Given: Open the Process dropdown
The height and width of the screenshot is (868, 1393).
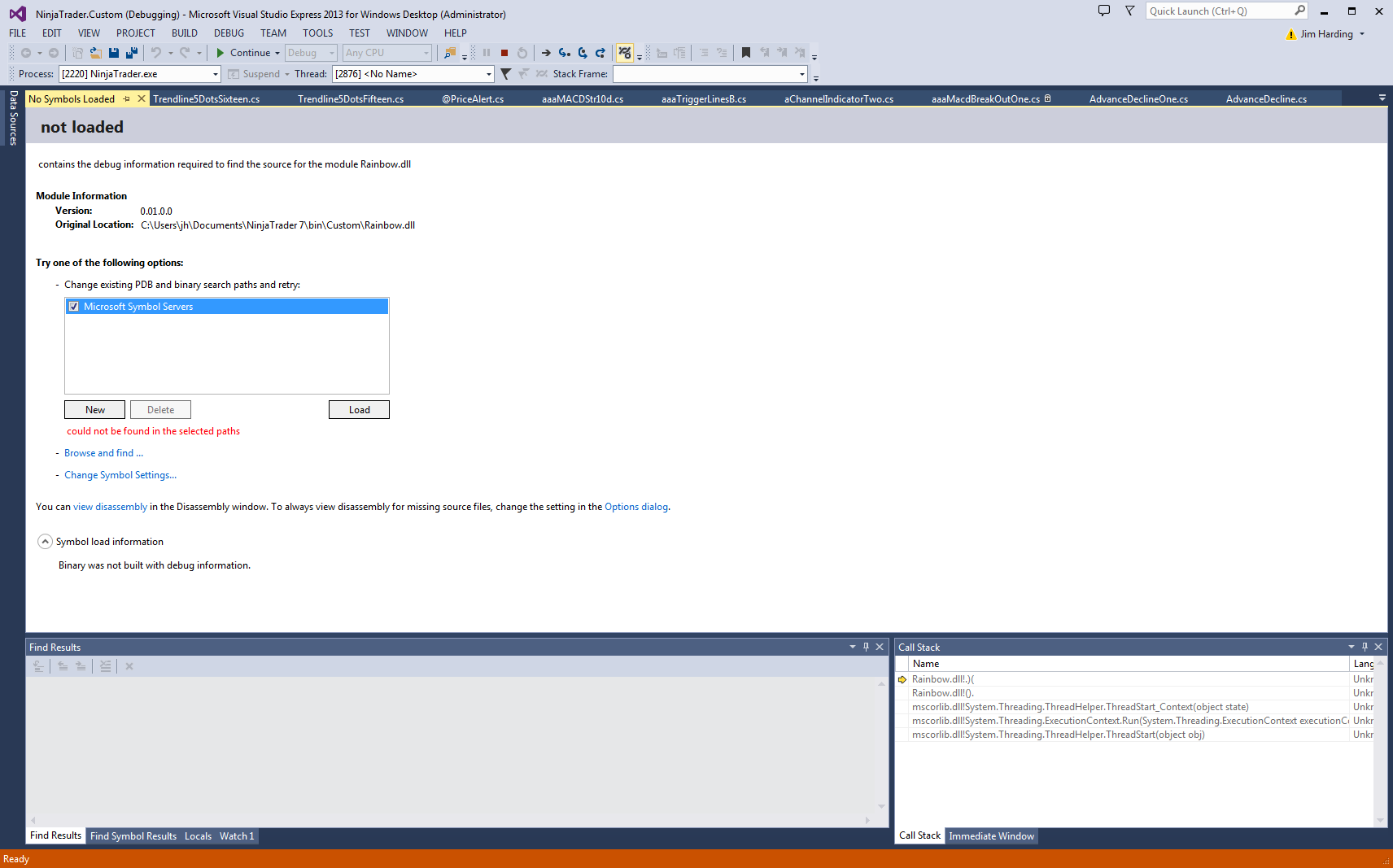Looking at the screenshot, I should click(216, 74).
